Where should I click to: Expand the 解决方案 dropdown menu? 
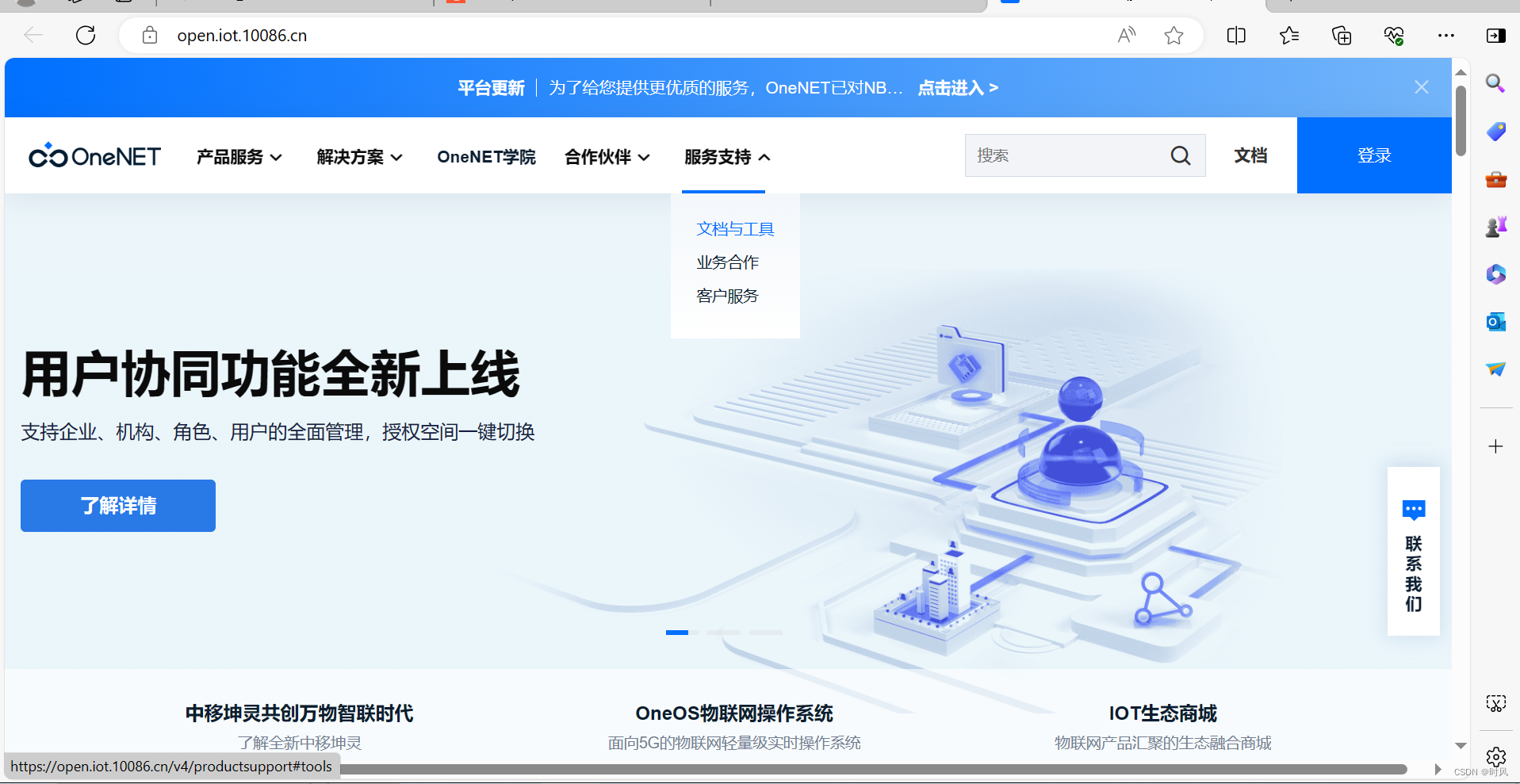point(360,157)
